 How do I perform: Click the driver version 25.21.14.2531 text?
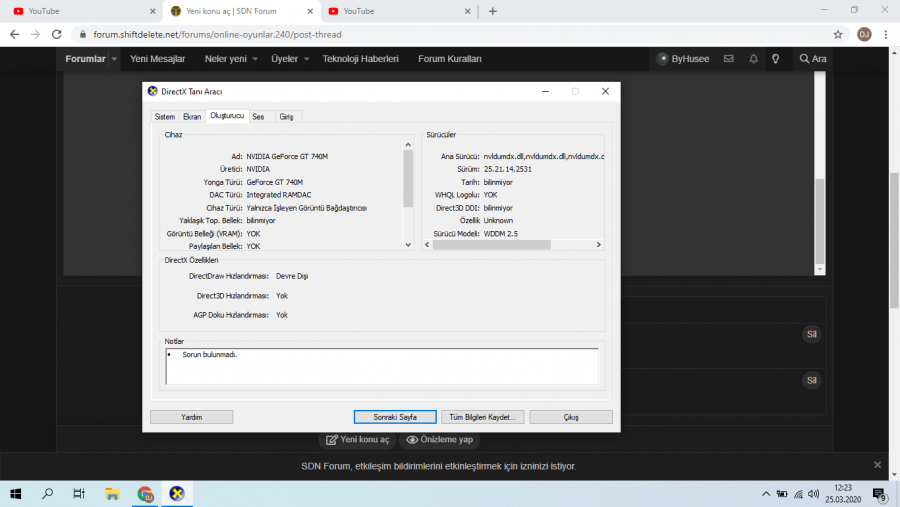click(x=507, y=169)
